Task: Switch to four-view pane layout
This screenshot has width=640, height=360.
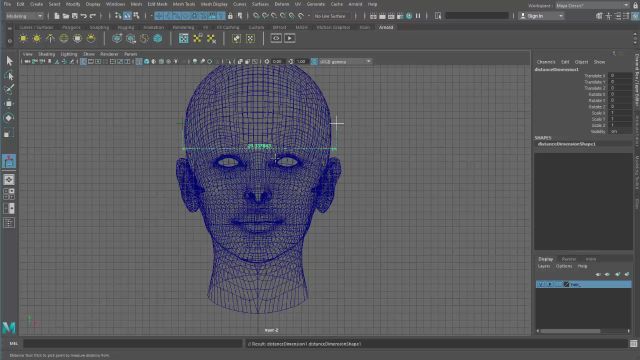Action: pyautogui.click(x=9, y=193)
